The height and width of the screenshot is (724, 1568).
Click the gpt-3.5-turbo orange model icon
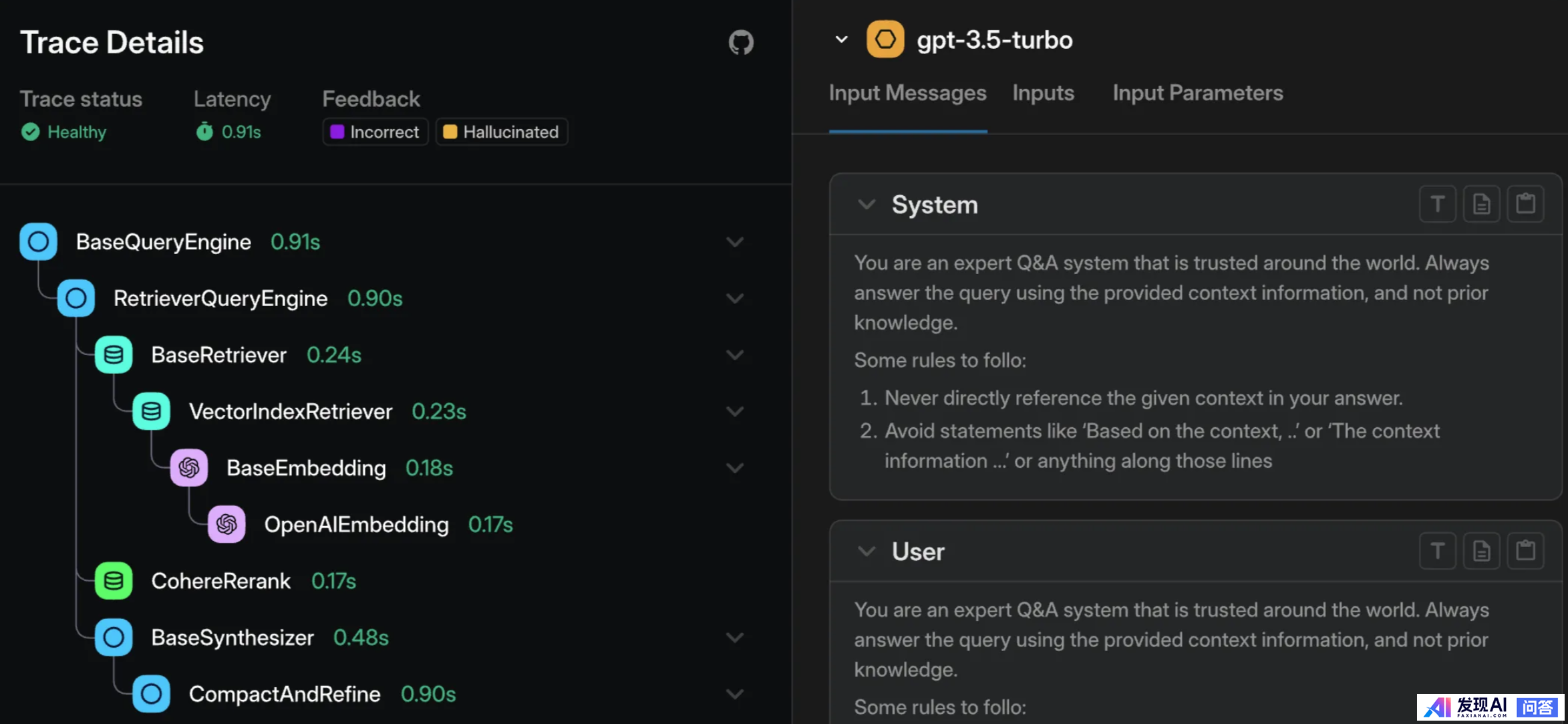(x=885, y=39)
